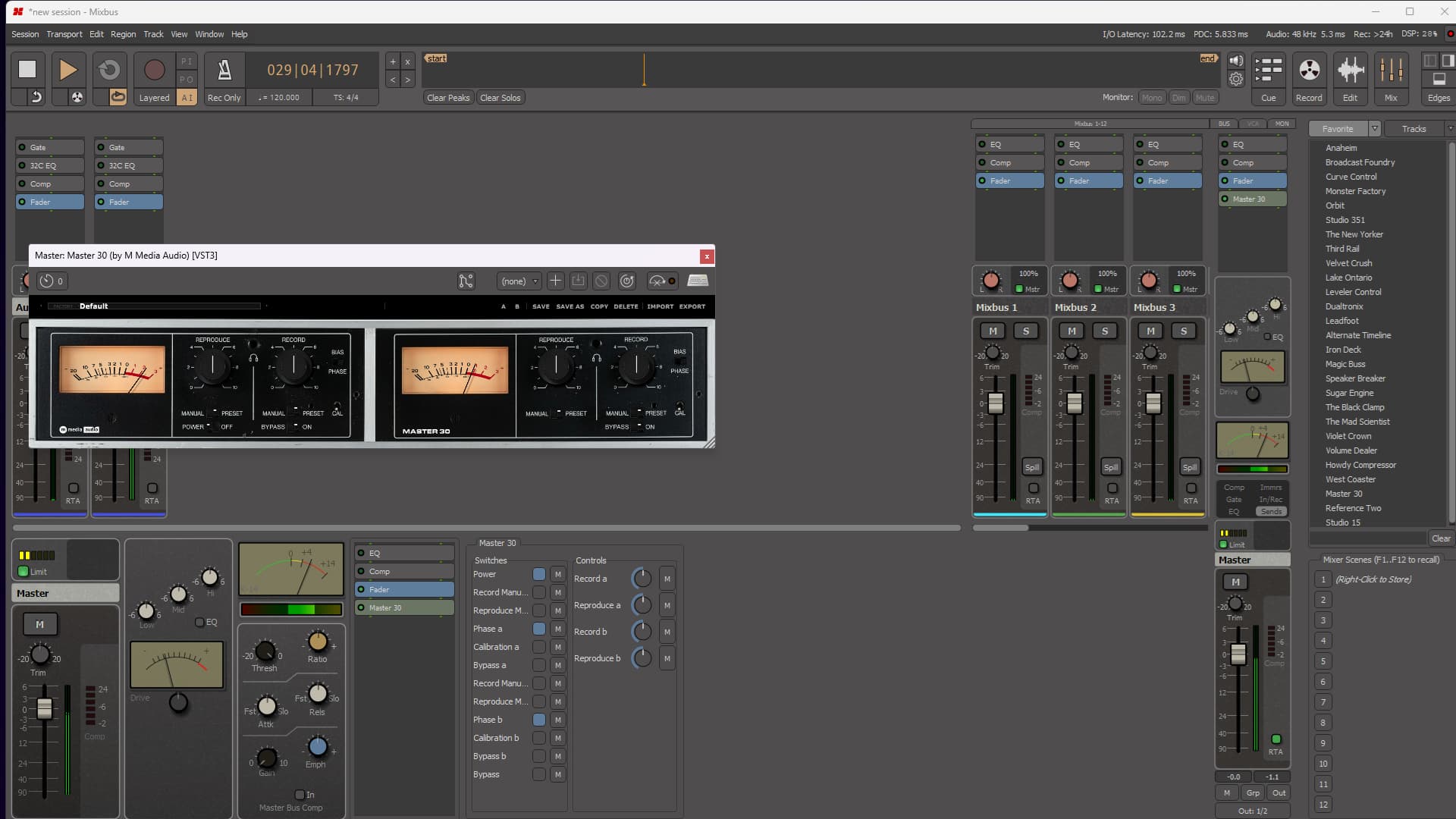Open monitor settings via the gear icon

coord(1236,79)
